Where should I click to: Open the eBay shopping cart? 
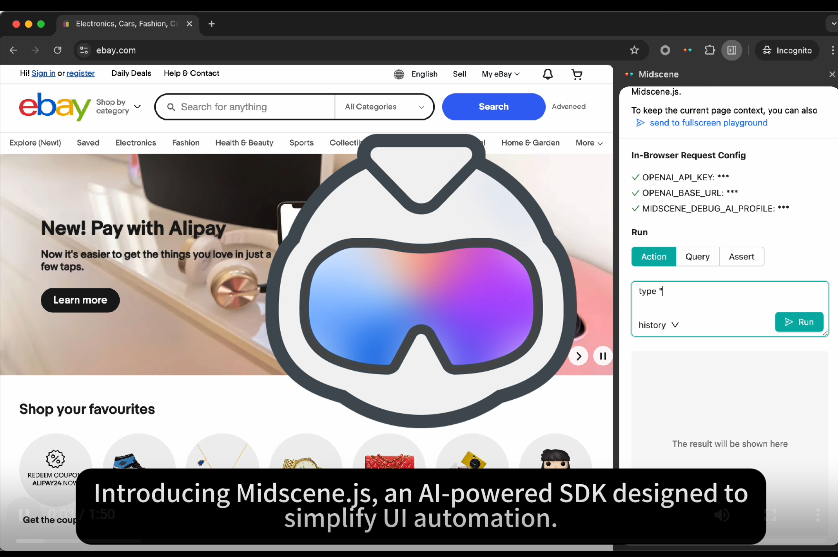coord(577,74)
